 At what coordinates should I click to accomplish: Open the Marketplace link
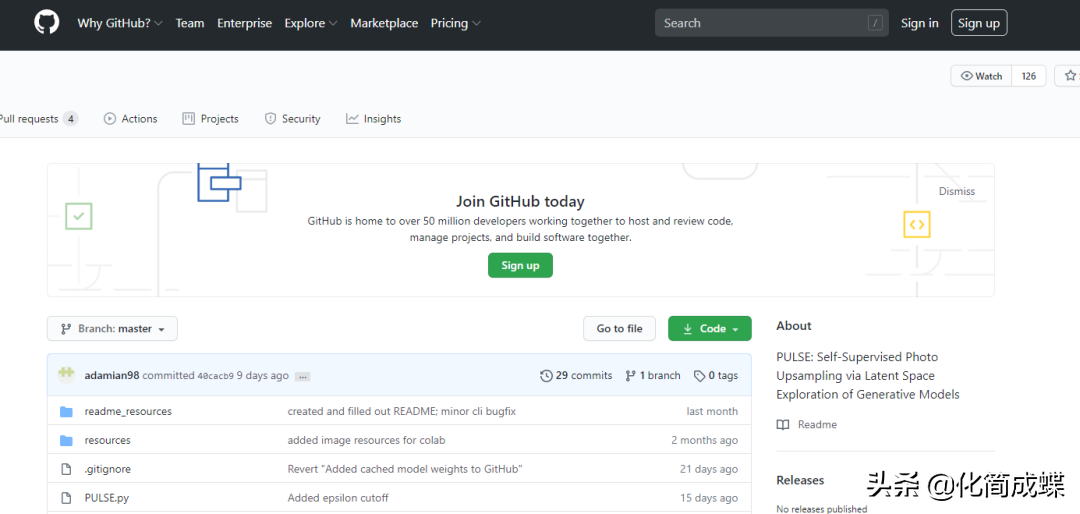click(384, 23)
